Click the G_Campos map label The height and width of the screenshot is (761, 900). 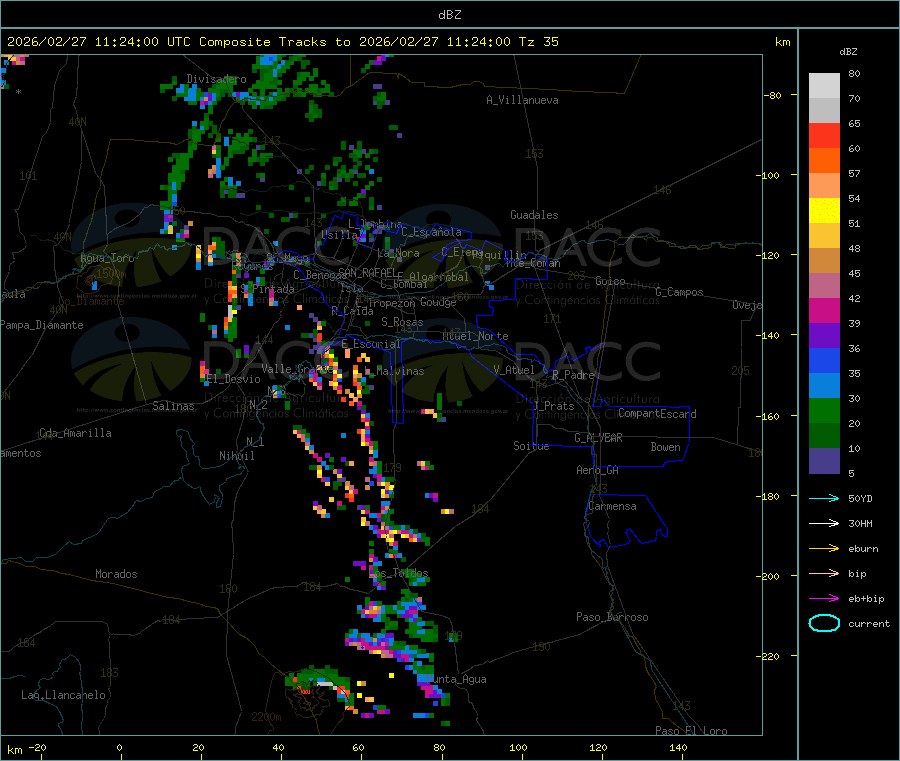coord(679,292)
